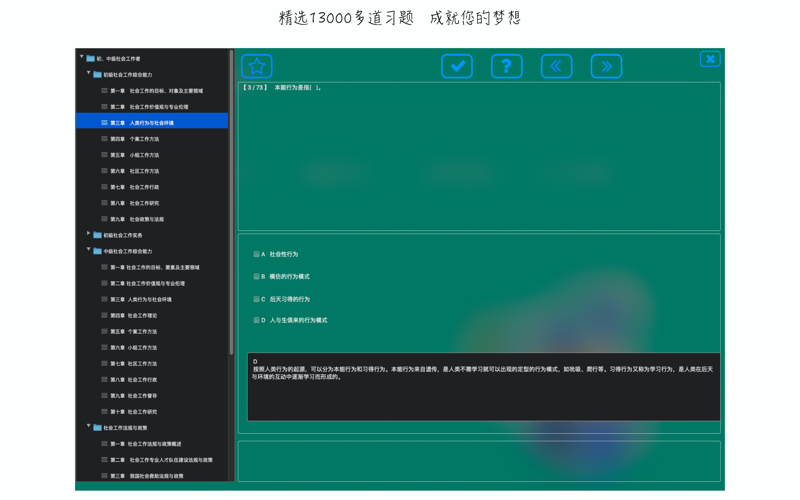Screen dimensions: 800x500
Task: Bookmark this question with the star icon
Action: click(257, 66)
